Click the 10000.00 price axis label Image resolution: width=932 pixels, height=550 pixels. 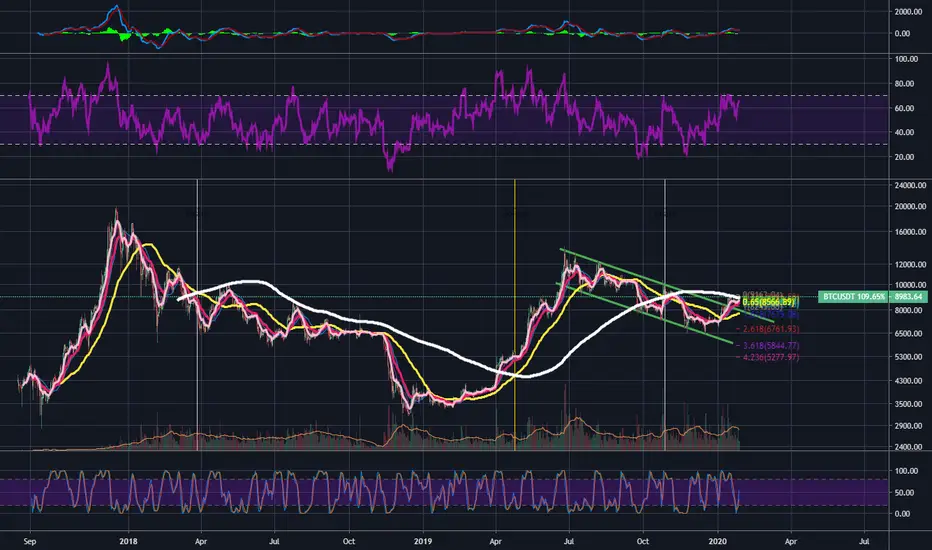(x=910, y=286)
